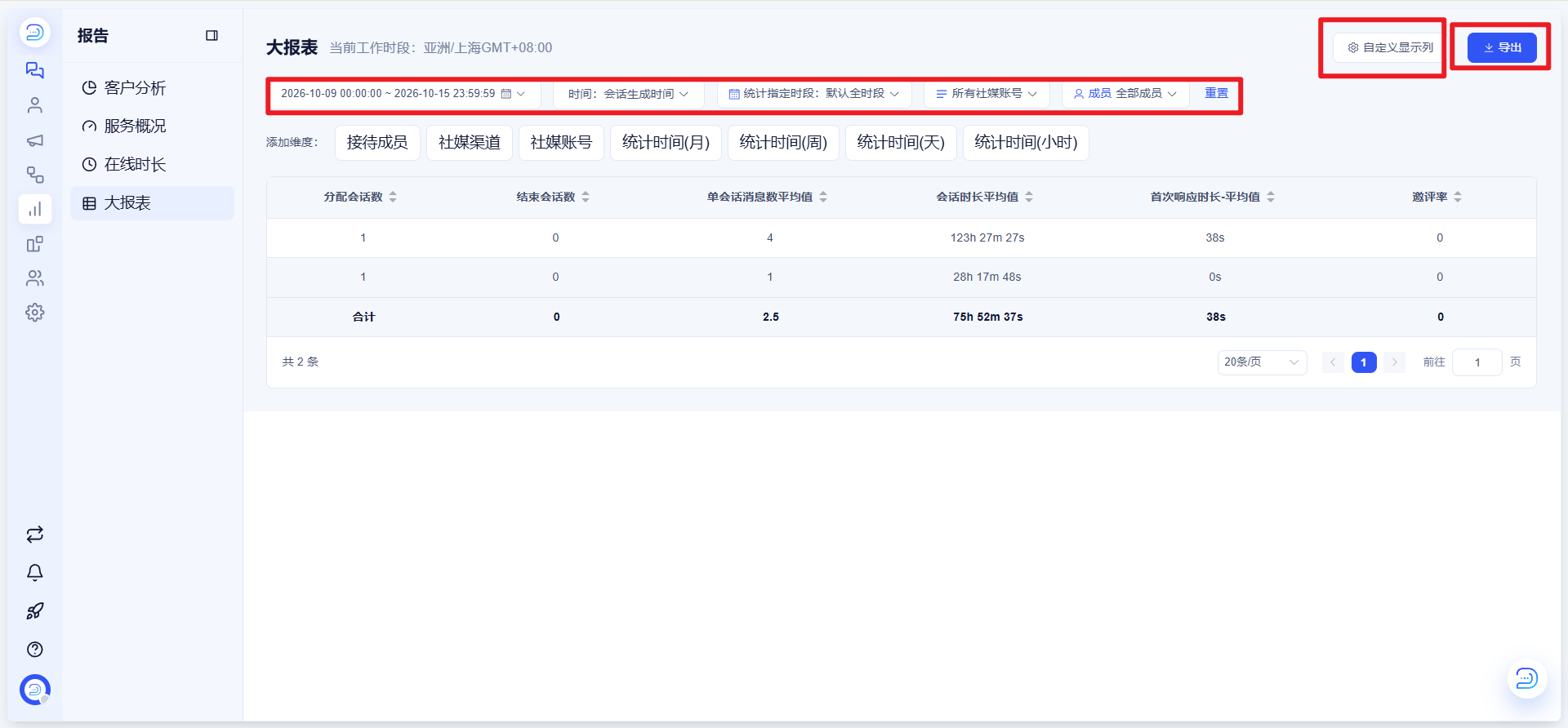Add the 接待成员 dimension
This screenshot has width=1568, height=728.
[x=377, y=143]
